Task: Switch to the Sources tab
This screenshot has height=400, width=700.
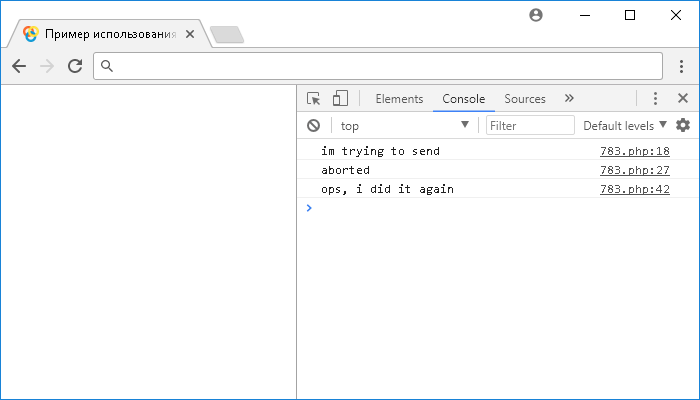Action: point(525,99)
